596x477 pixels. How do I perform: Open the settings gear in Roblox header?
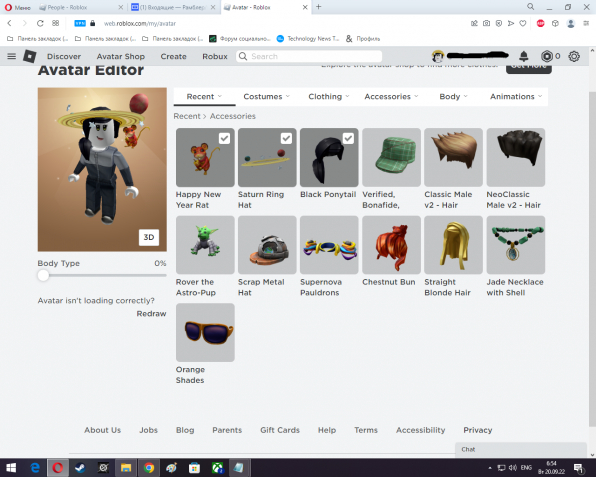tap(574, 56)
